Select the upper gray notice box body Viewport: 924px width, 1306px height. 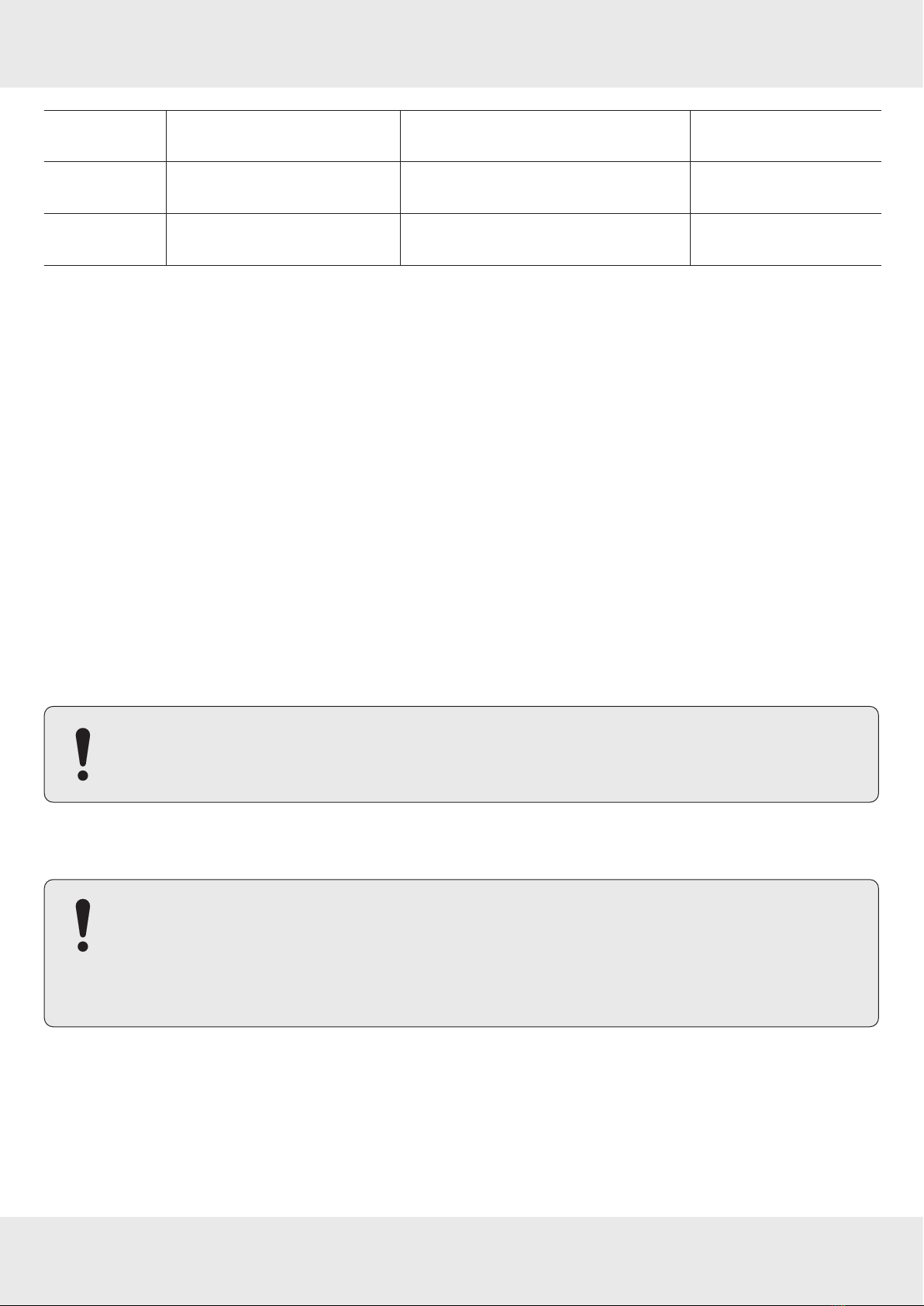pyautogui.click(x=461, y=754)
